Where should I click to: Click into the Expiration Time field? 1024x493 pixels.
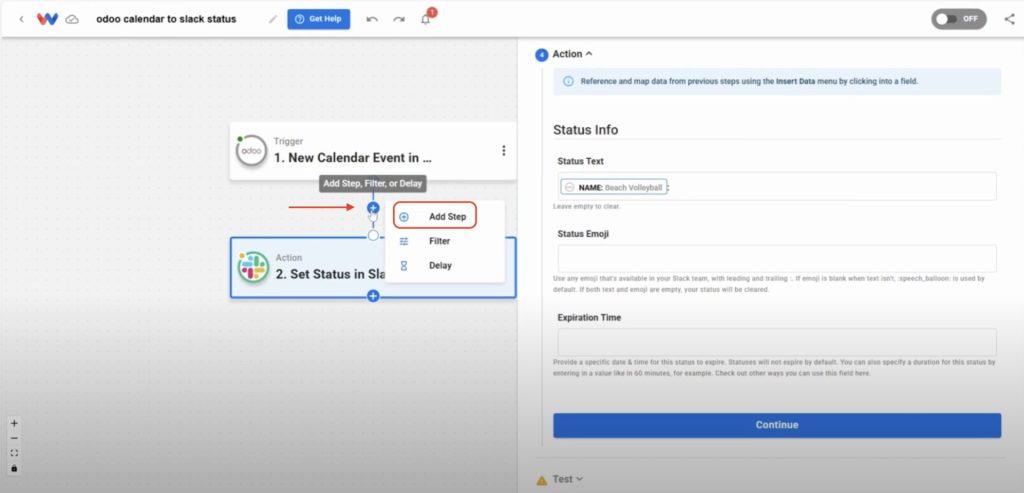coord(777,342)
